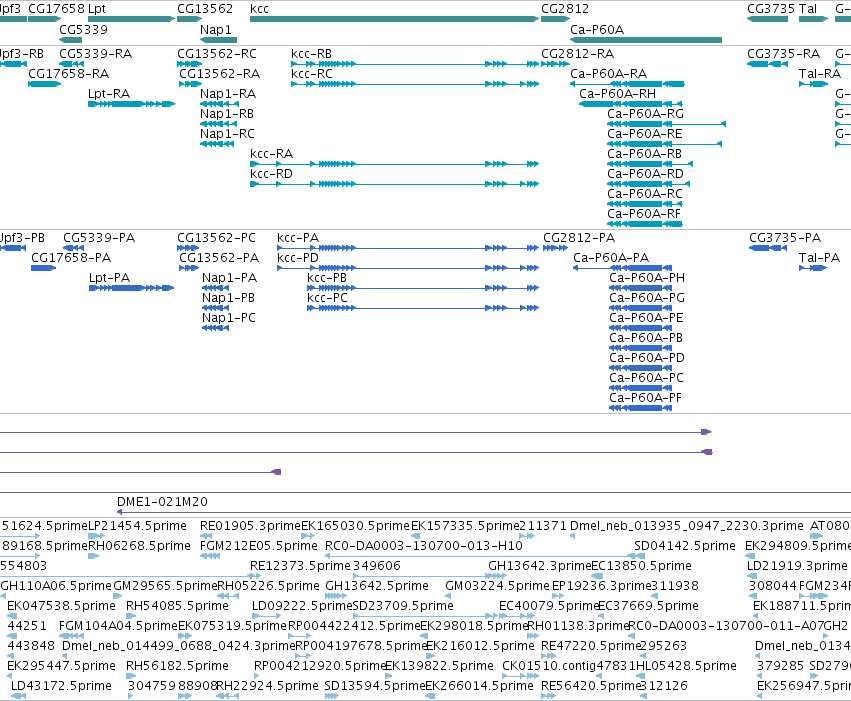
Task: Select the Ca-P60A-RH transcript label
Action: [618, 94]
